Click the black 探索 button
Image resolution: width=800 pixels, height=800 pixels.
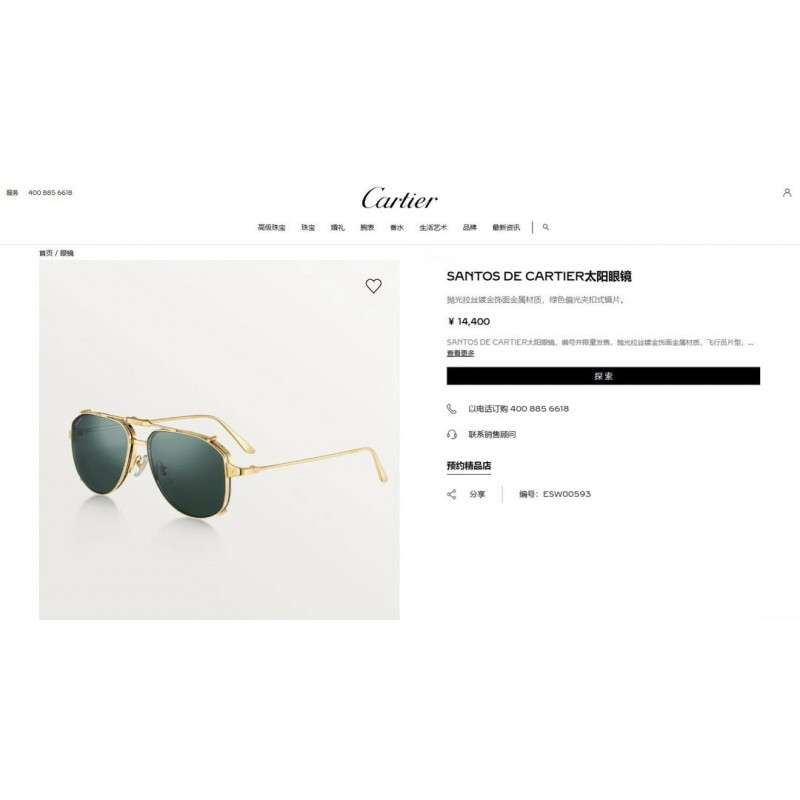click(603, 376)
